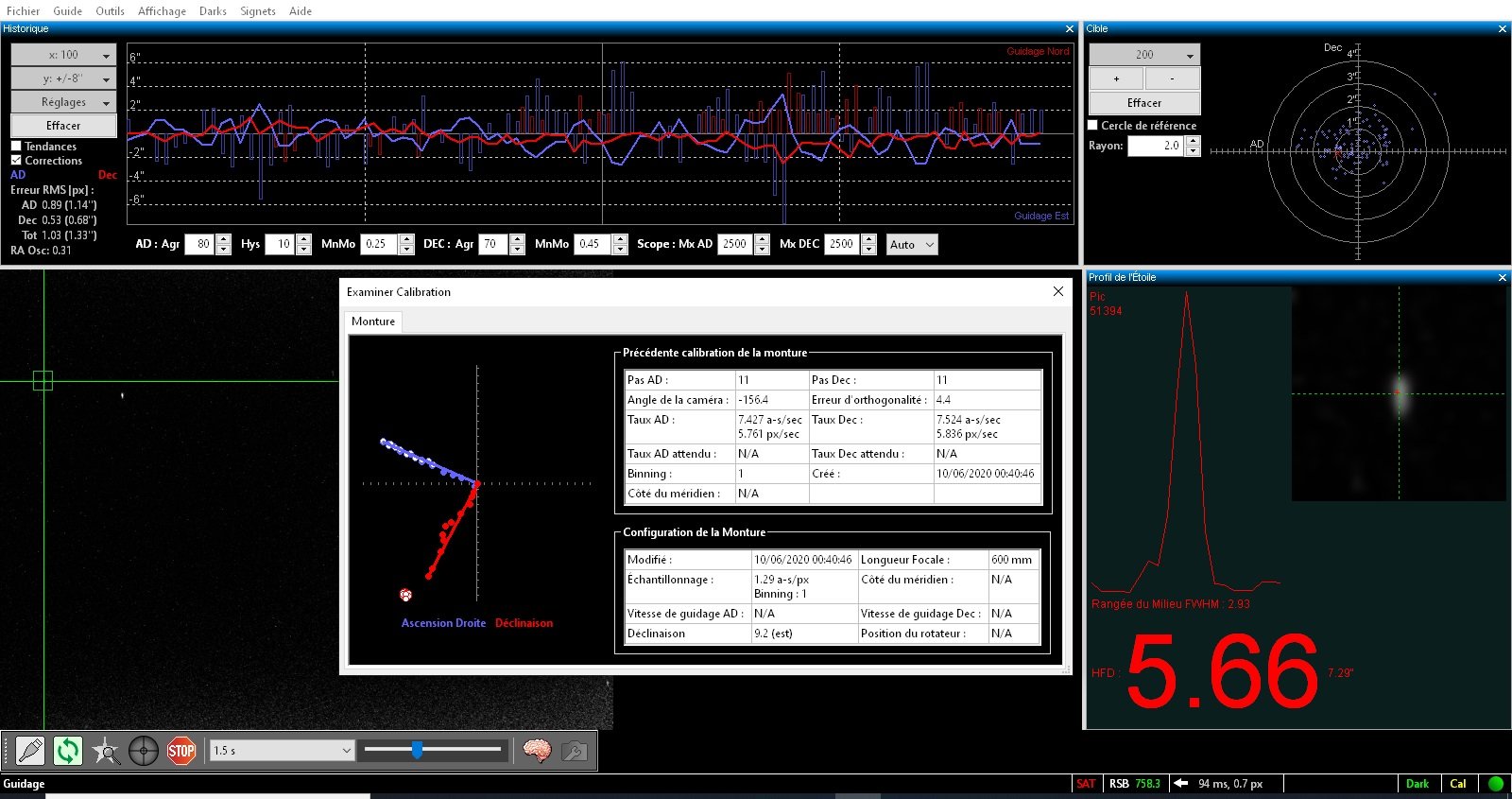
Task: Start looping exposures with green arrows icon
Action: coord(68,751)
